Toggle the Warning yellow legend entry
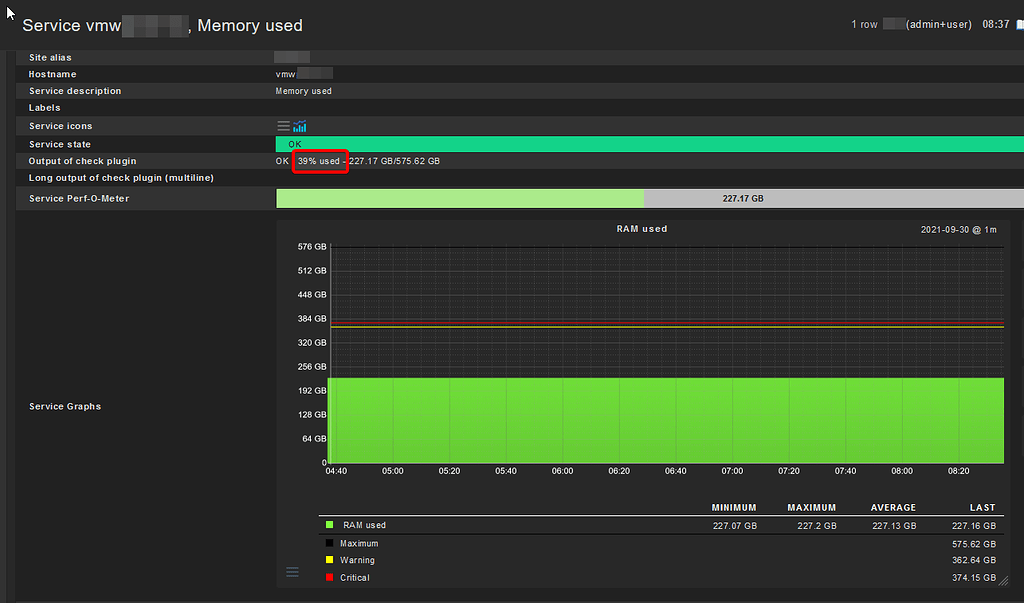The height and width of the screenshot is (603, 1024). tap(329, 560)
